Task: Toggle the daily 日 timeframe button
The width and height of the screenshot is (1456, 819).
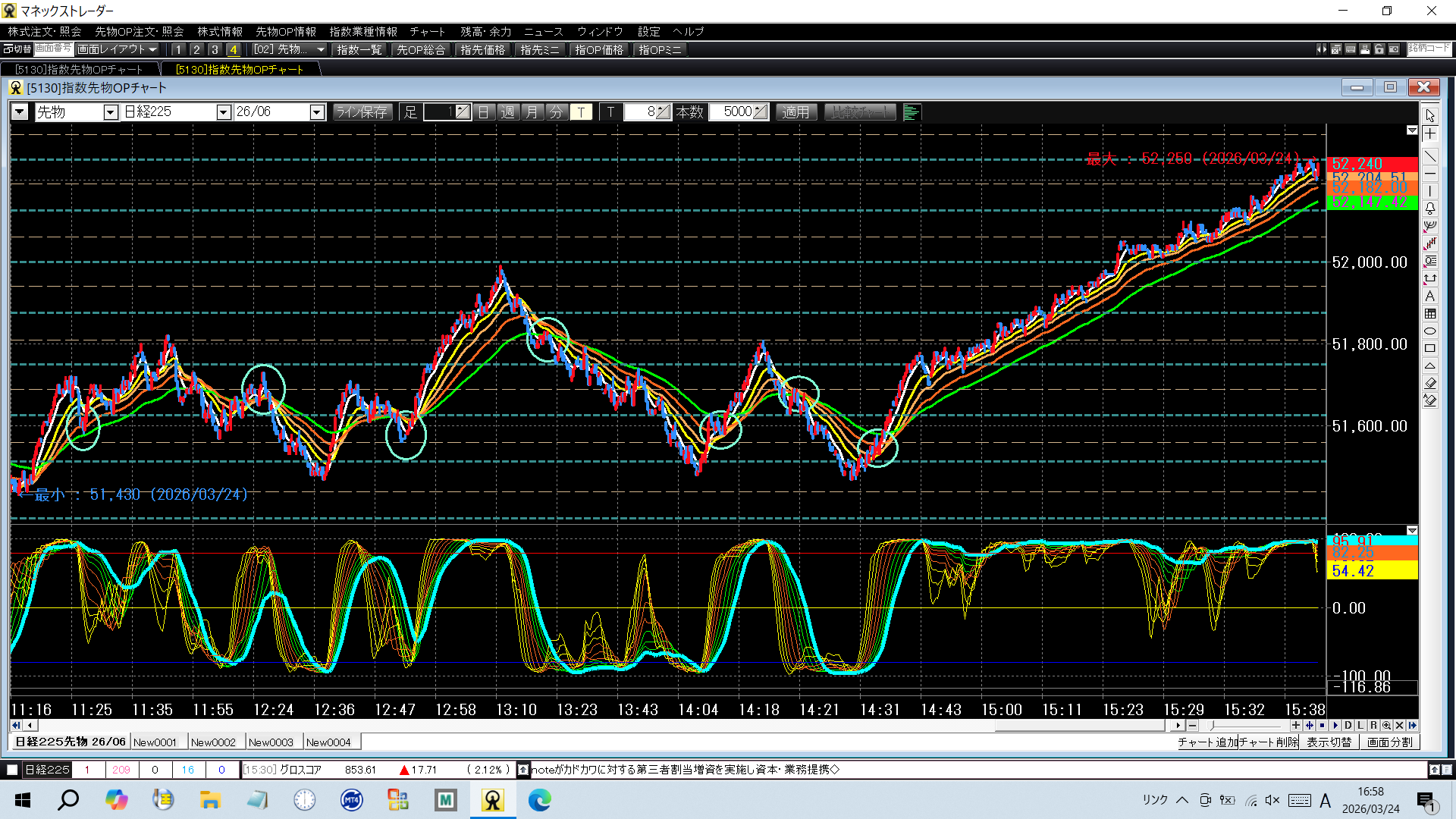Action: [x=484, y=112]
